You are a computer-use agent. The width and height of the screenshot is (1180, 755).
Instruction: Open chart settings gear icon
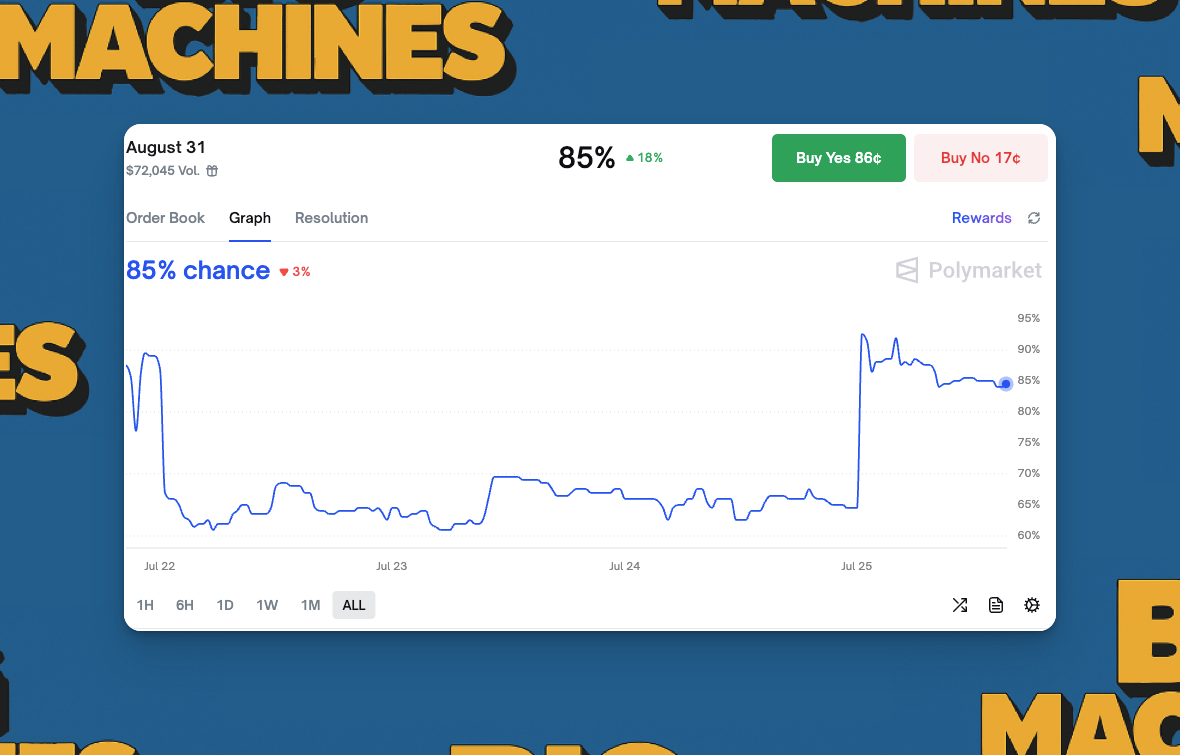(x=1032, y=605)
